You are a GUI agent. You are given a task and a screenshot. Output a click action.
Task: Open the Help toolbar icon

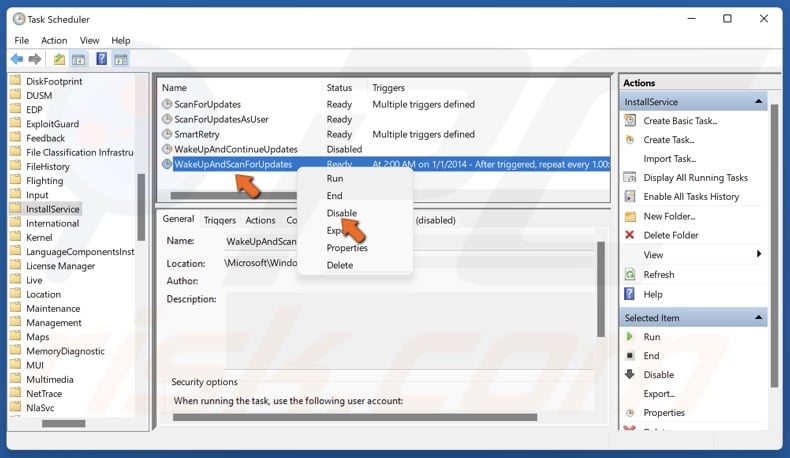(x=101, y=59)
